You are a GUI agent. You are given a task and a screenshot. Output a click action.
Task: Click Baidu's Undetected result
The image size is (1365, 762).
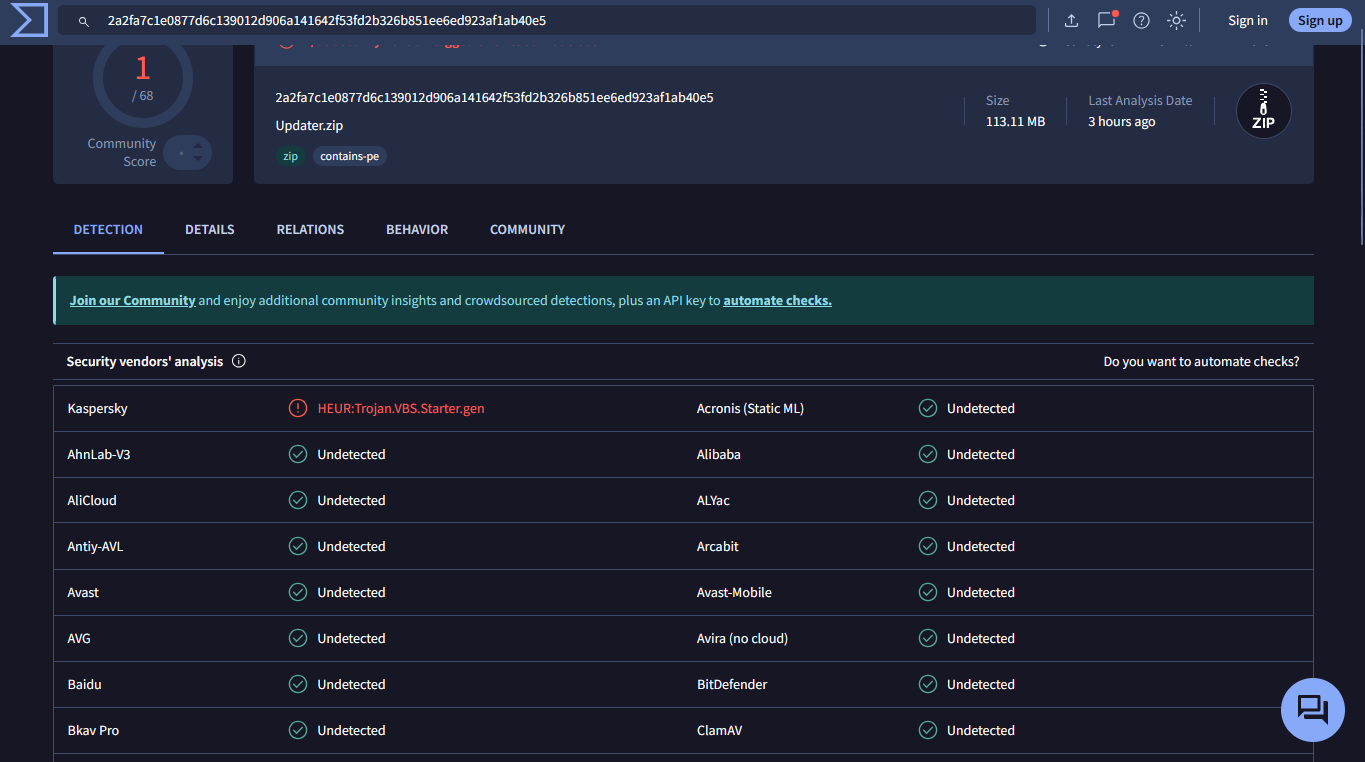351,684
